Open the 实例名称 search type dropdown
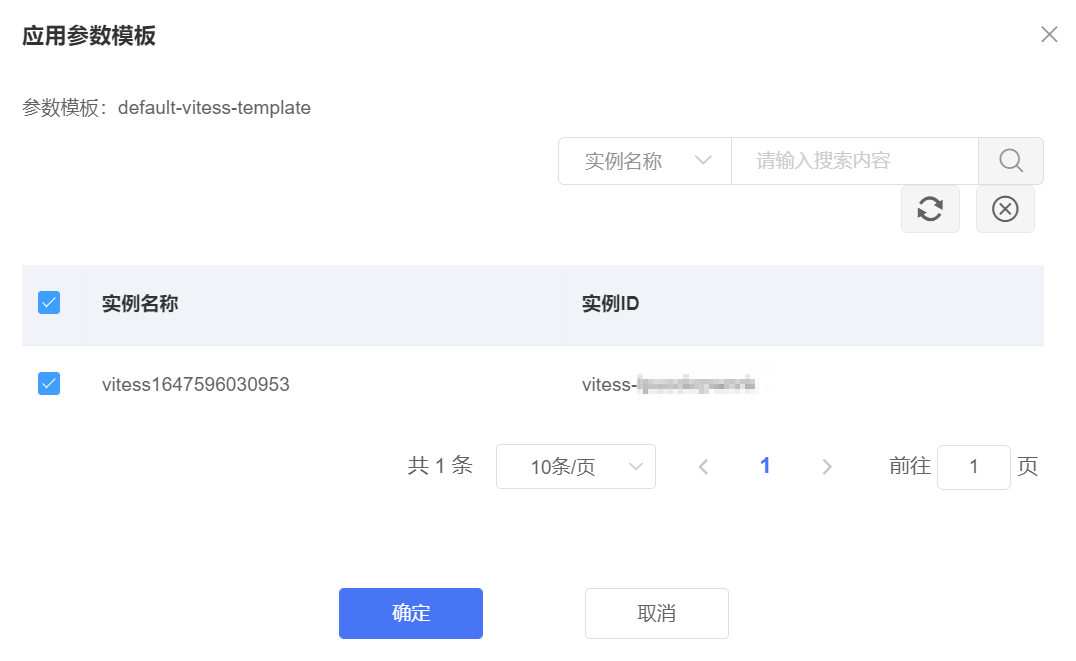 [645, 161]
